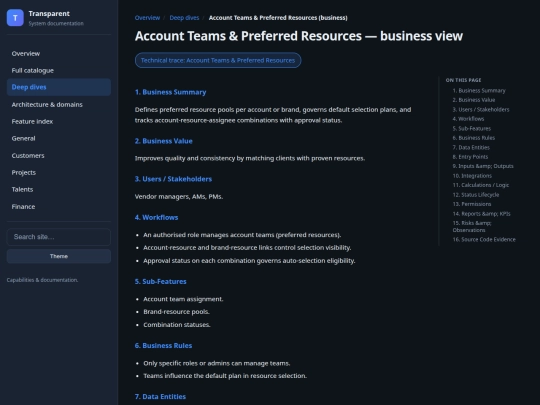Screen dimensions: 540x405
Task: Click bullet 'An authorised role manages account teams'
Action: [x=242, y=235]
